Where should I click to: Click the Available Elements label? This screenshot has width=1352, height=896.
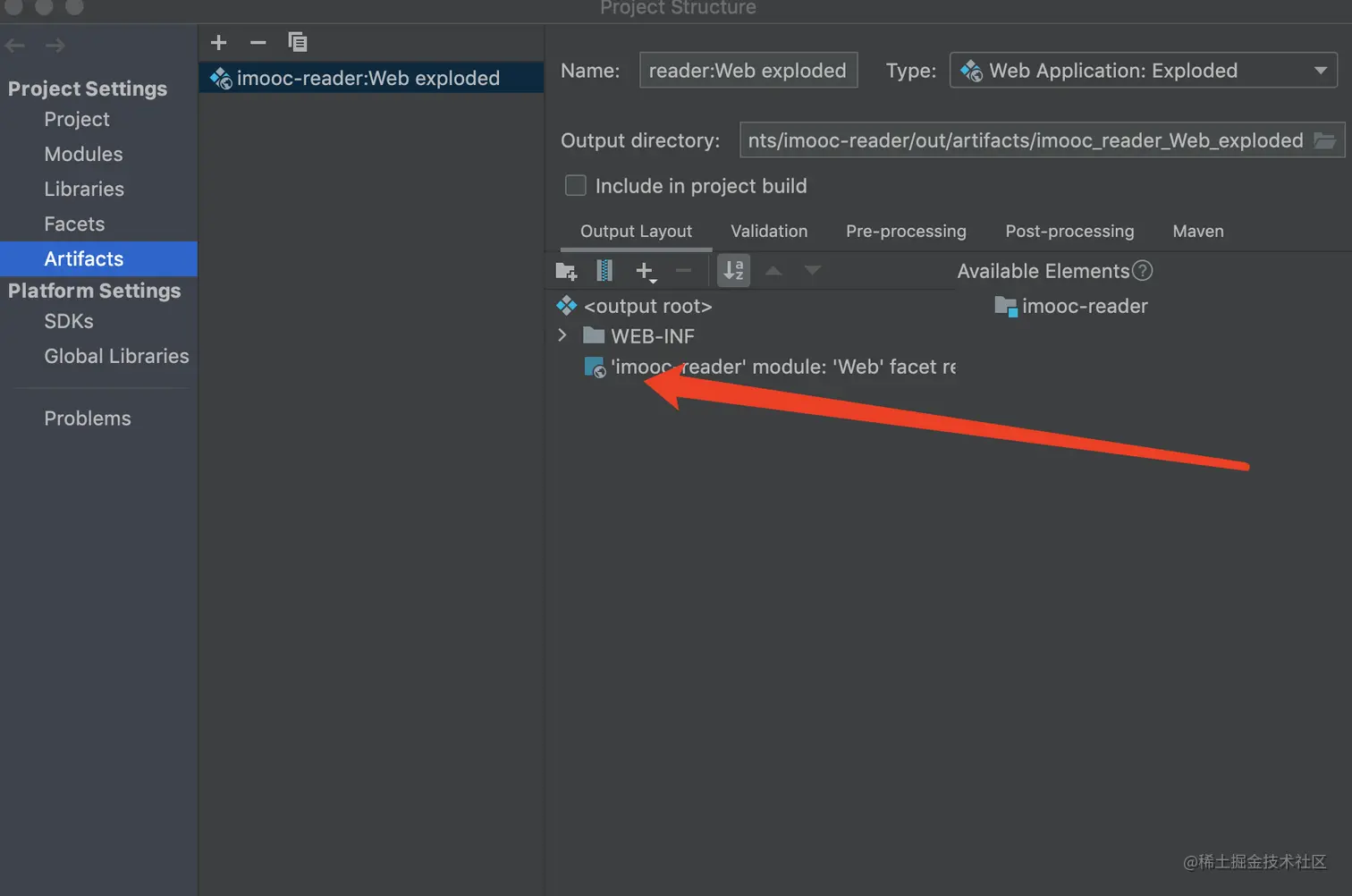1044,271
